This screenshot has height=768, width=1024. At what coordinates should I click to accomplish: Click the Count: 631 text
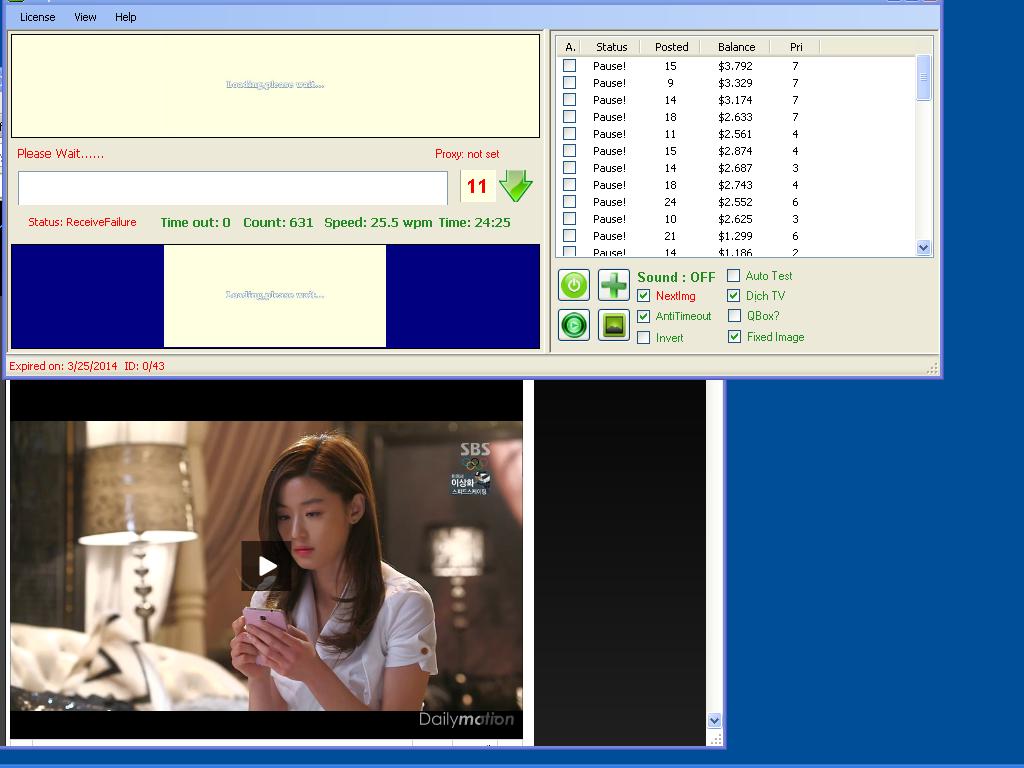point(278,223)
